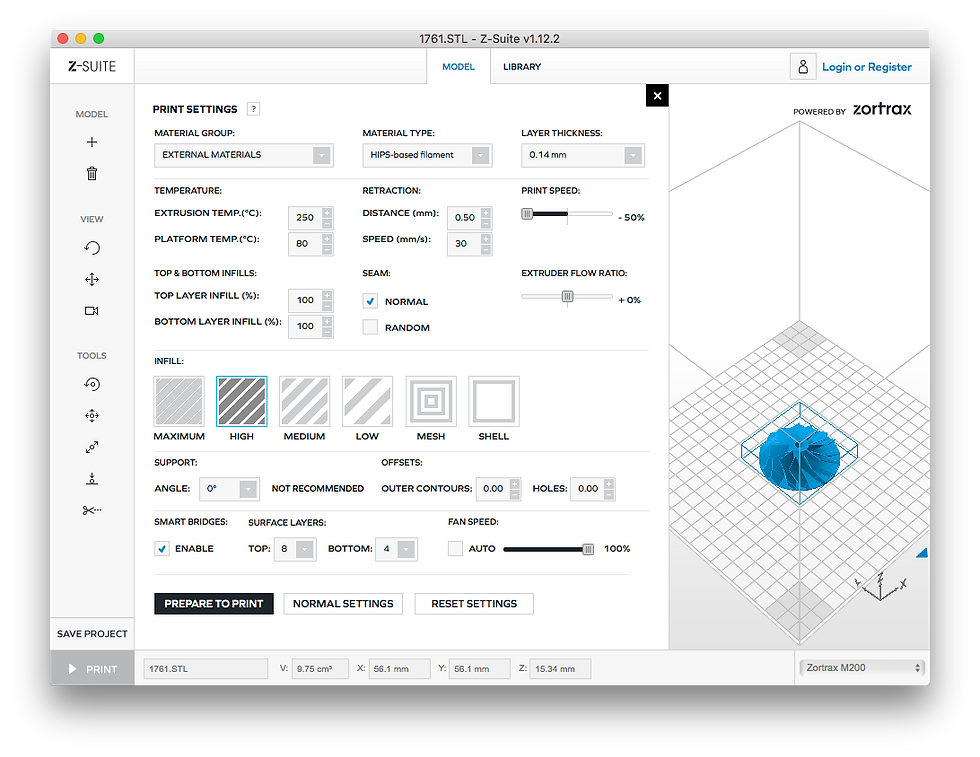Click Save Project
Viewport: 980px width, 757px height.
[92, 634]
